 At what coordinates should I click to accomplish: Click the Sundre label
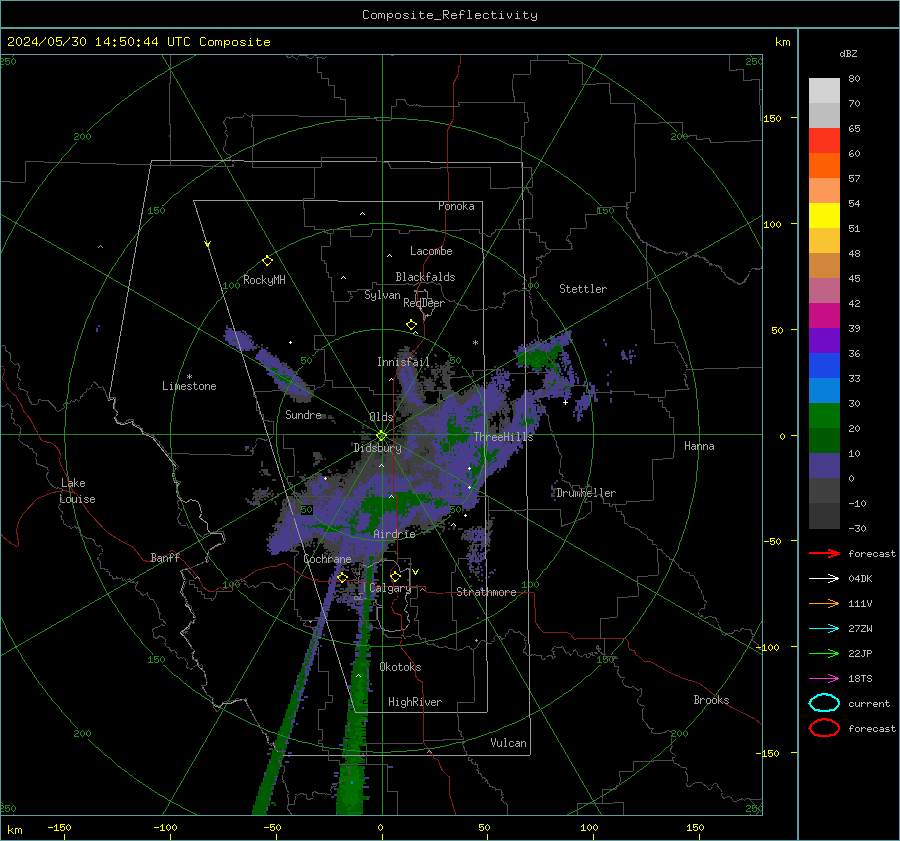(x=303, y=414)
